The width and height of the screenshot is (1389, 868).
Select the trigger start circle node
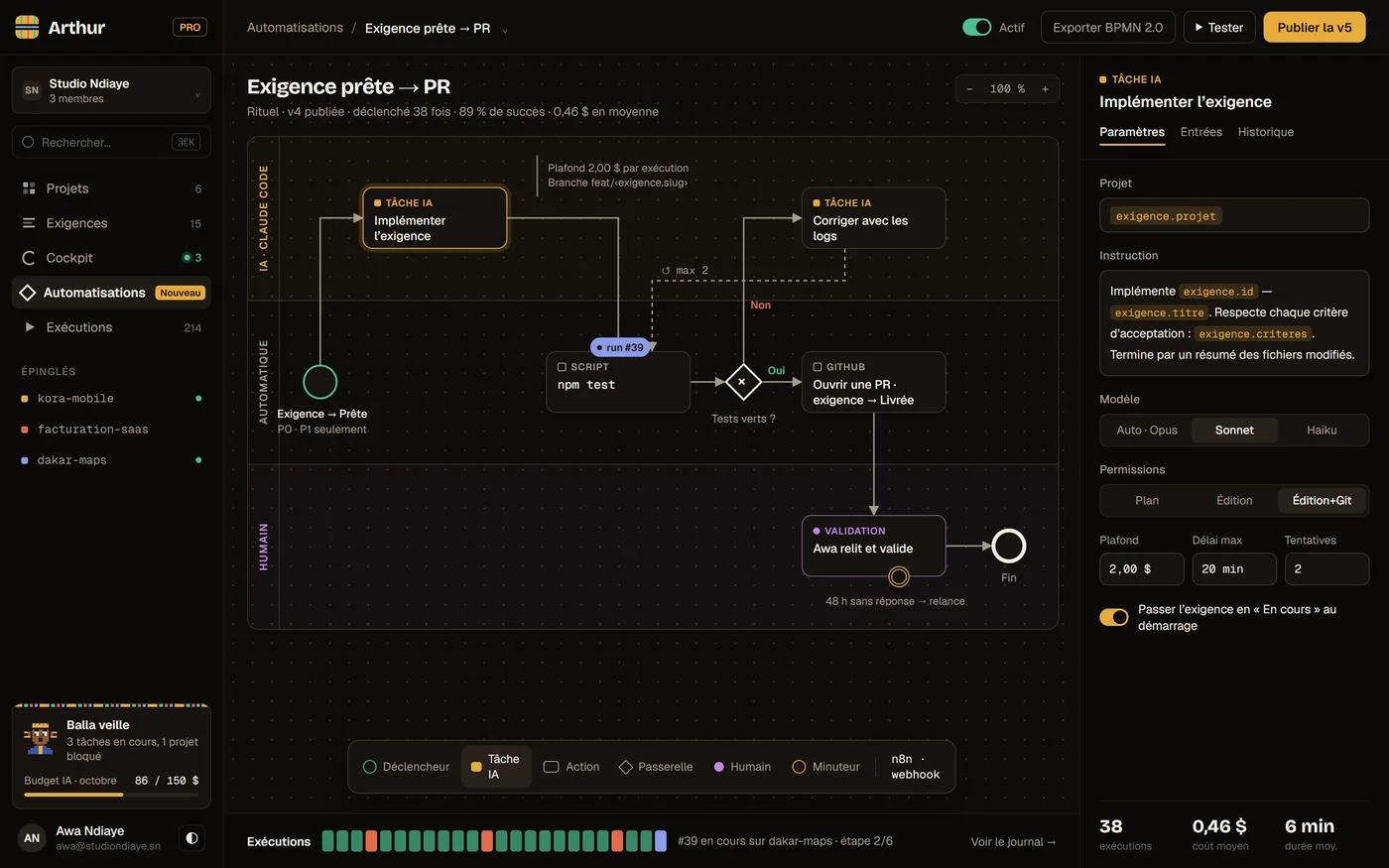[x=319, y=382]
